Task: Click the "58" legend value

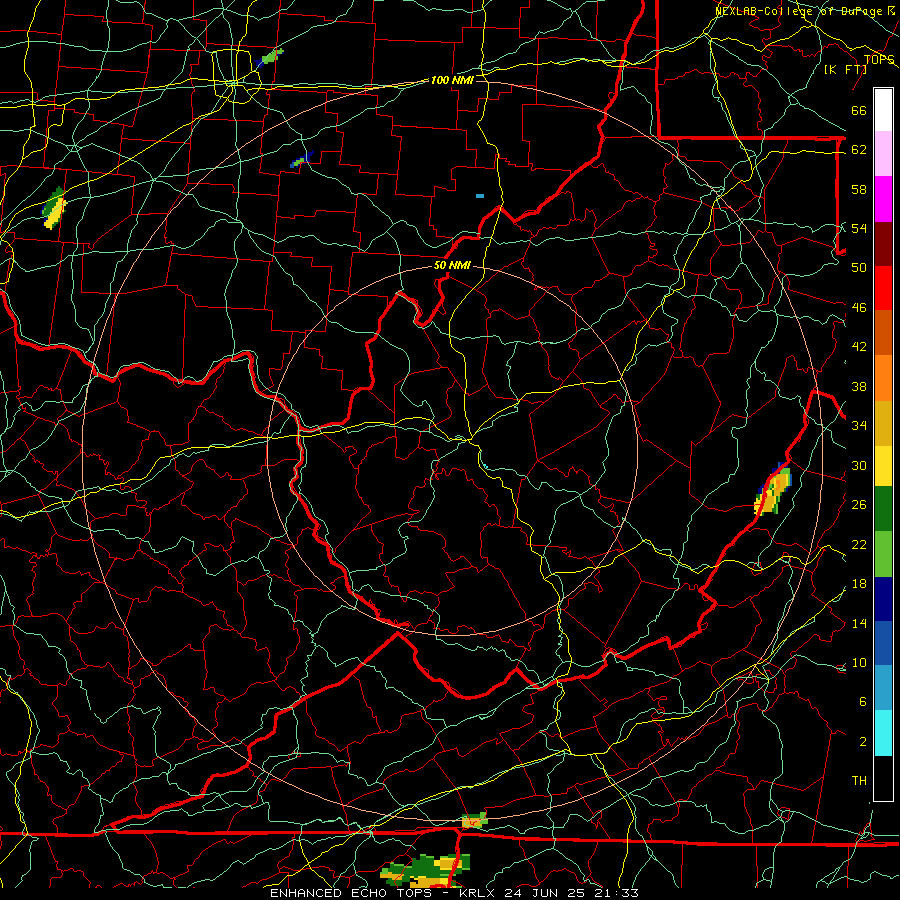Action: [859, 189]
